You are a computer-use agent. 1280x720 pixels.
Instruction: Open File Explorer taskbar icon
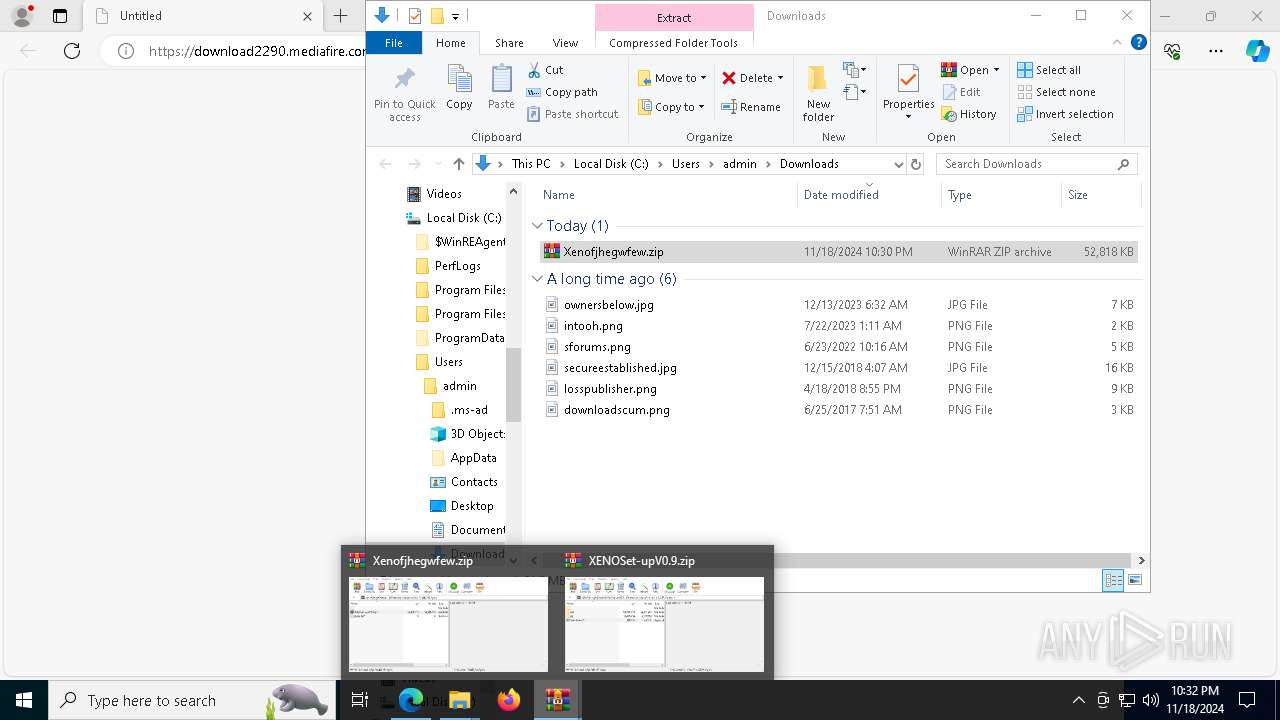click(459, 700)
